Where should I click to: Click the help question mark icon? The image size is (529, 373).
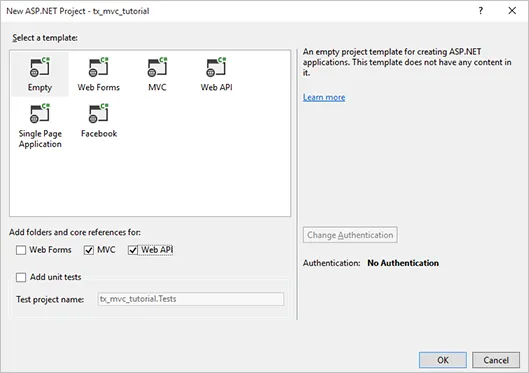click(x=481, y=11)
